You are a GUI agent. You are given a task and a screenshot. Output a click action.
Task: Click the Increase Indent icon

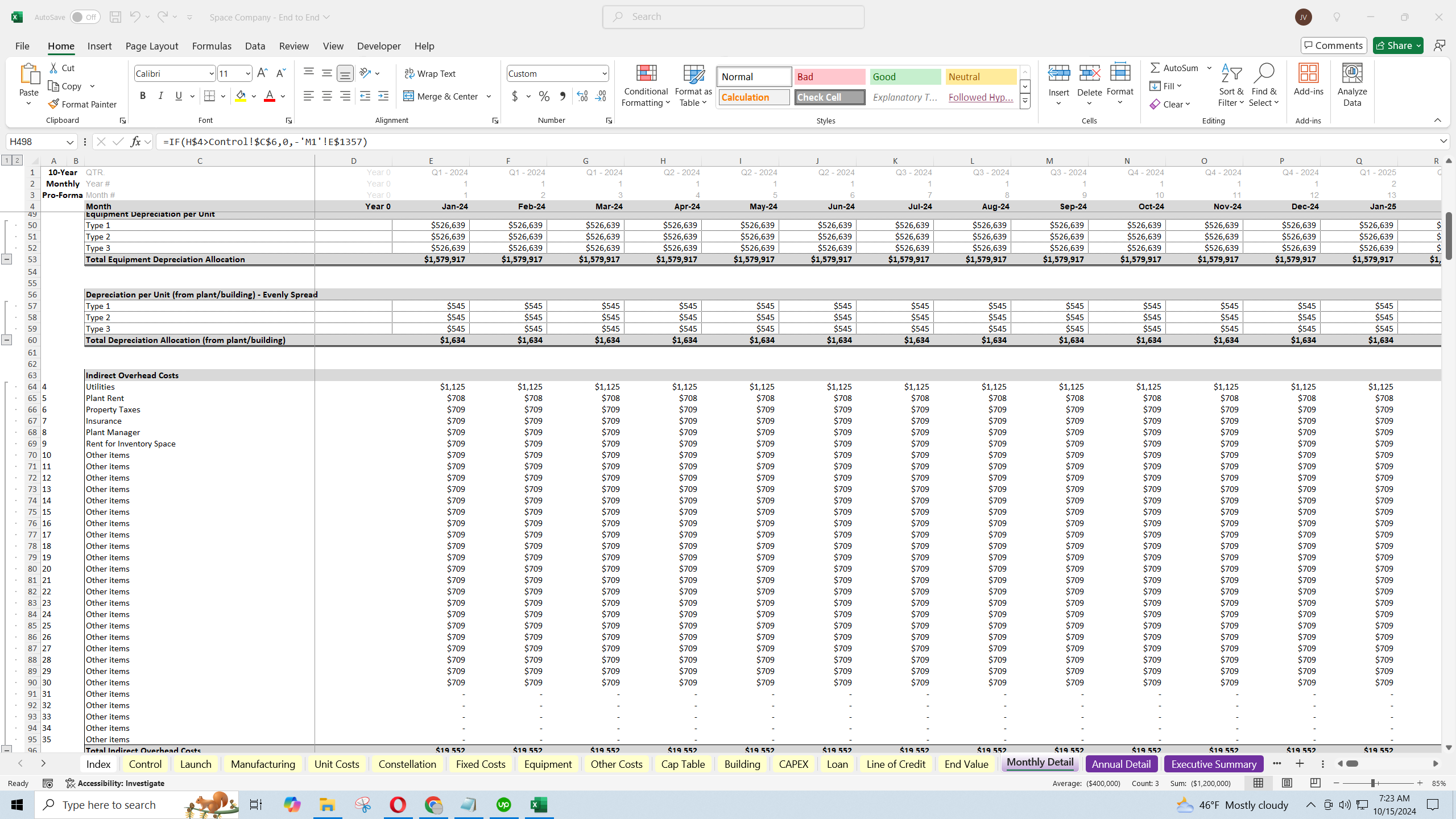(383, 96)
